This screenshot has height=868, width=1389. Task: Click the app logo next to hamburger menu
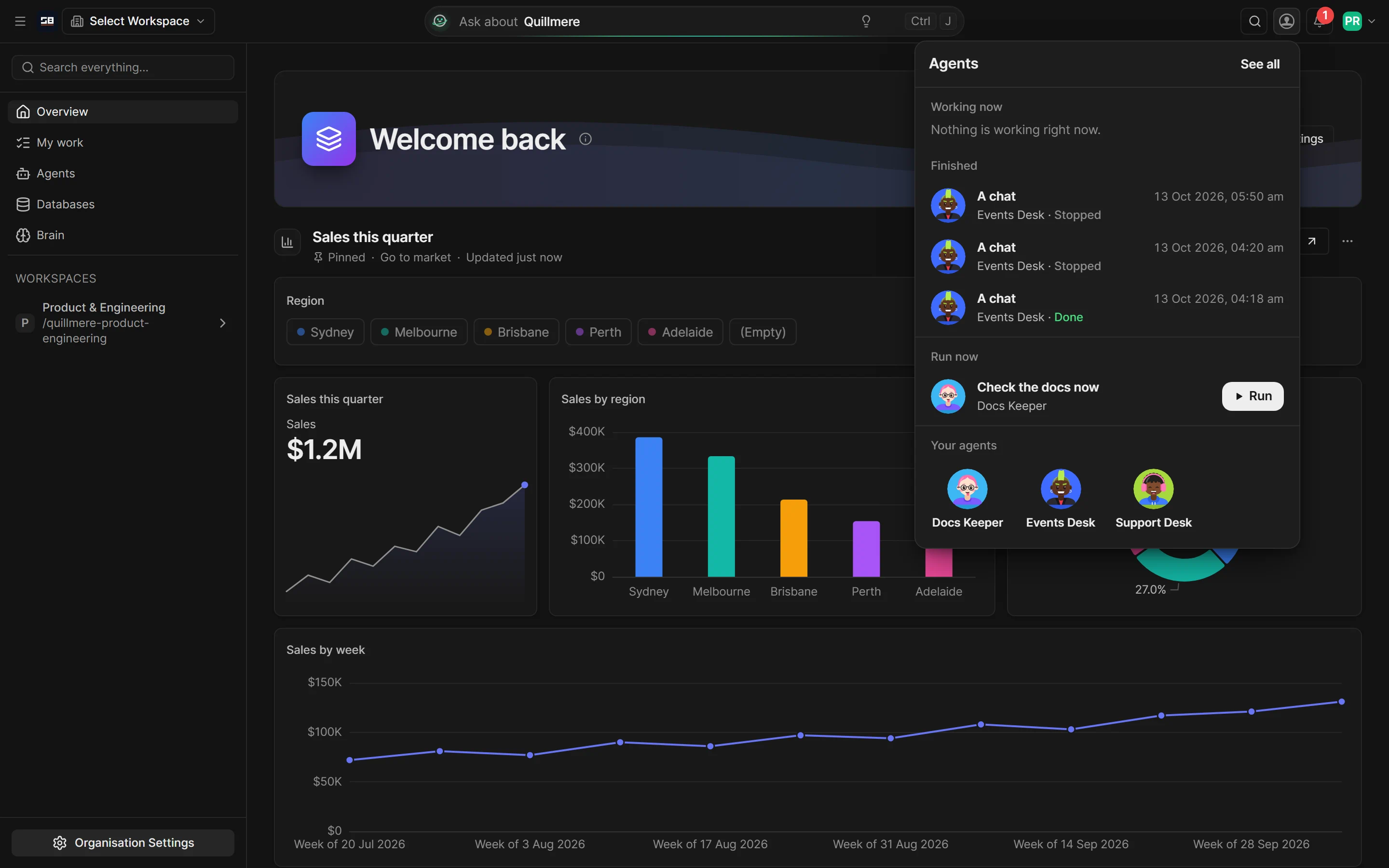coord(47,21)
